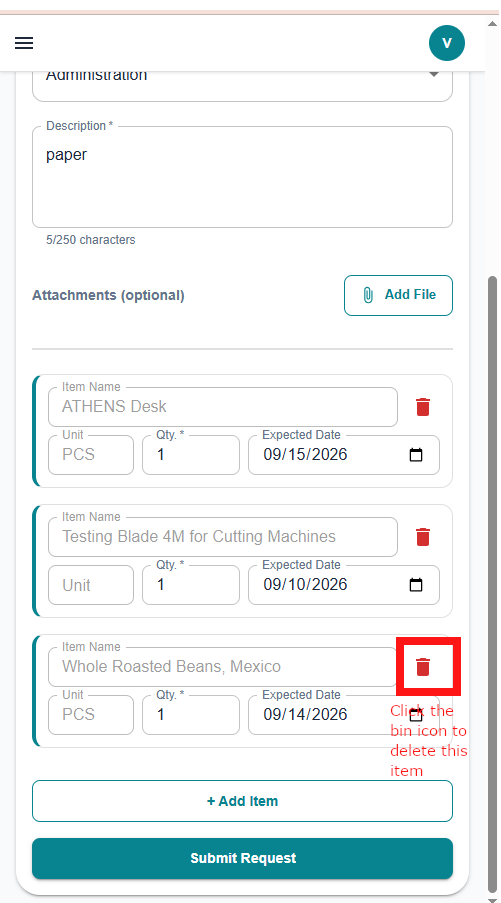Click the + Add Item button
This screenshot has height=903, width=501.
(x=242, y=801)
